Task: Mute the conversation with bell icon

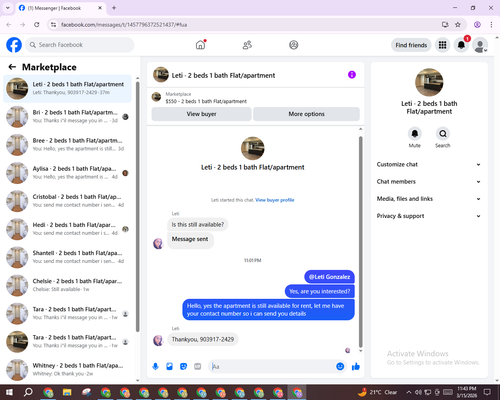Action: pyautogui.click(x=415, y=134)
